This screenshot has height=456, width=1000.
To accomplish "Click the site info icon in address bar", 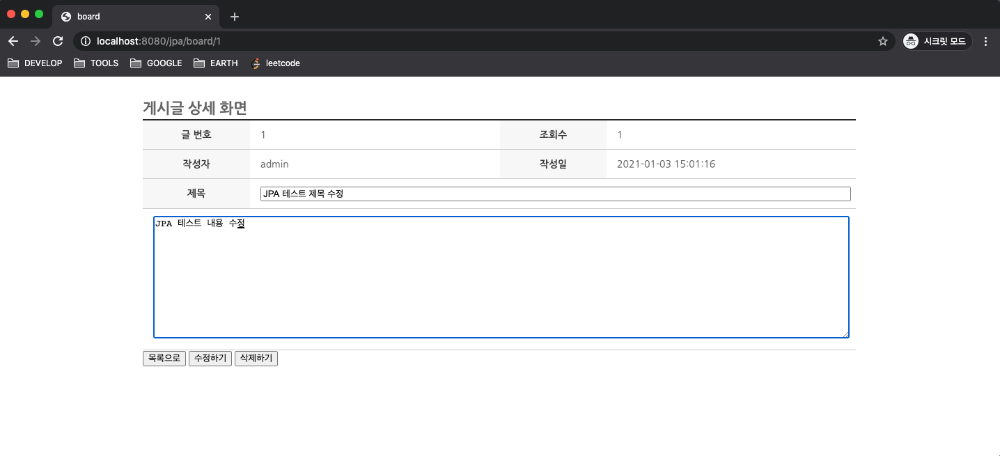I will [x=85, y=41].
